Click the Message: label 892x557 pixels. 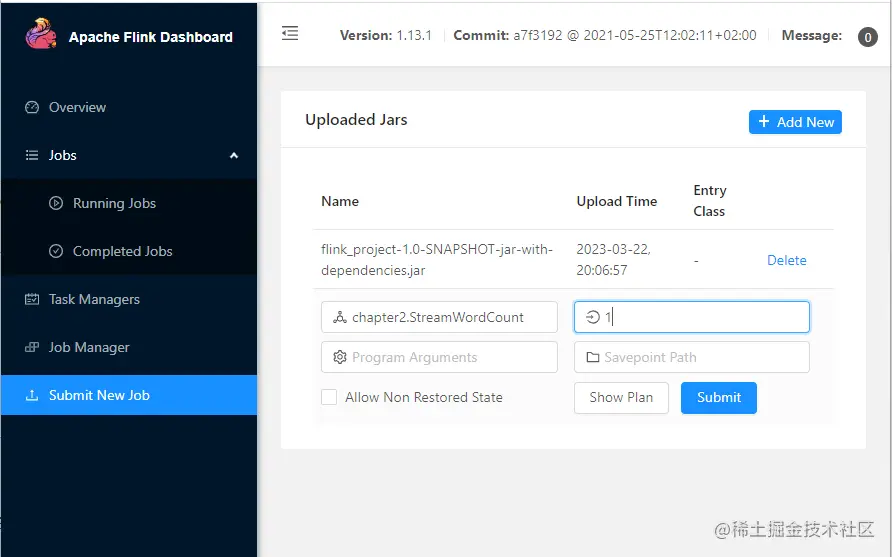click(811, 35)
